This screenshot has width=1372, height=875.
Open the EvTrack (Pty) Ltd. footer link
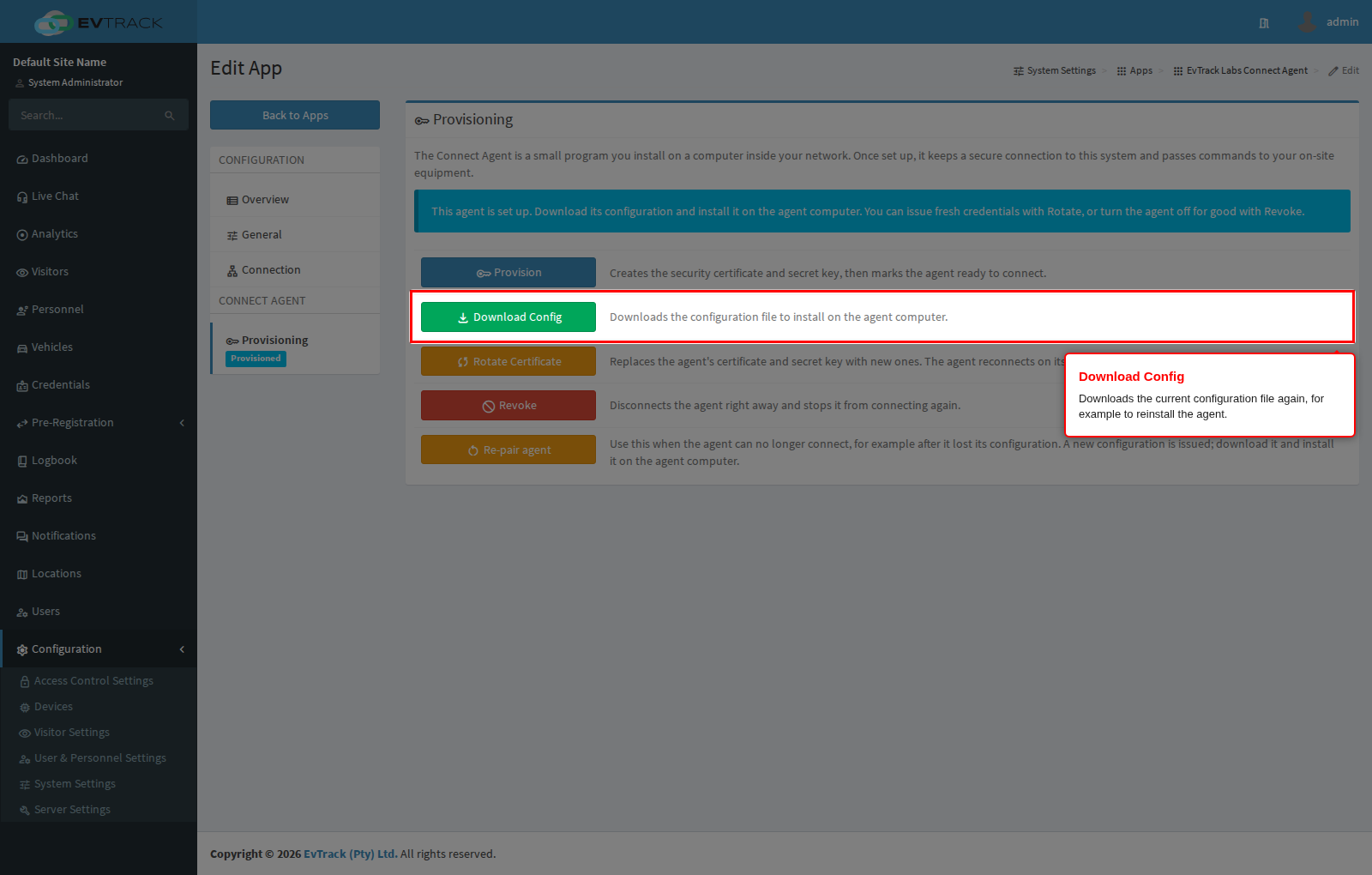click(x=351, y=854)
